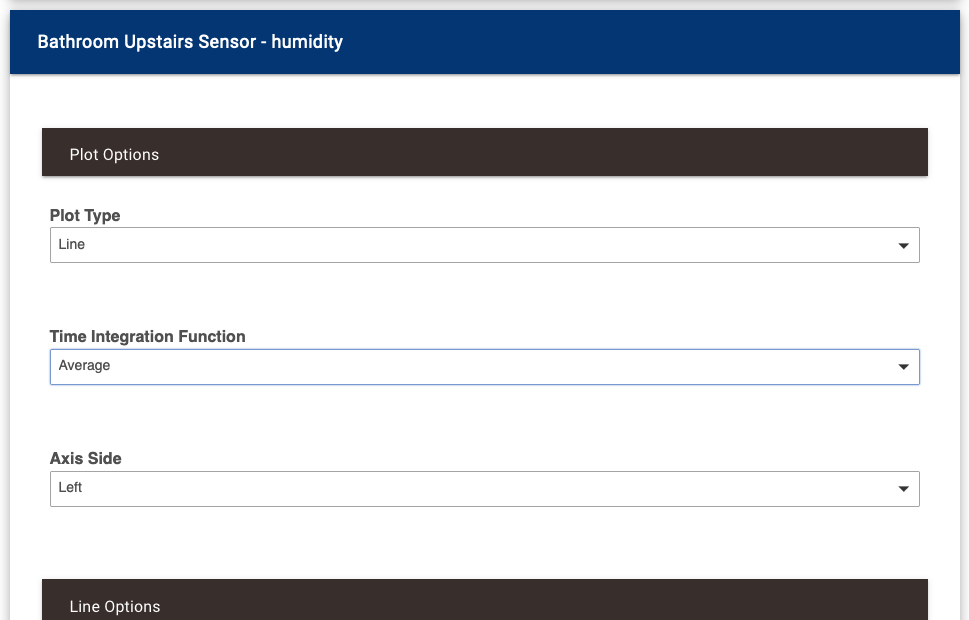Click the "Line Options" heading text
Screen dimensions: 969x620
[x=115, y=607]
